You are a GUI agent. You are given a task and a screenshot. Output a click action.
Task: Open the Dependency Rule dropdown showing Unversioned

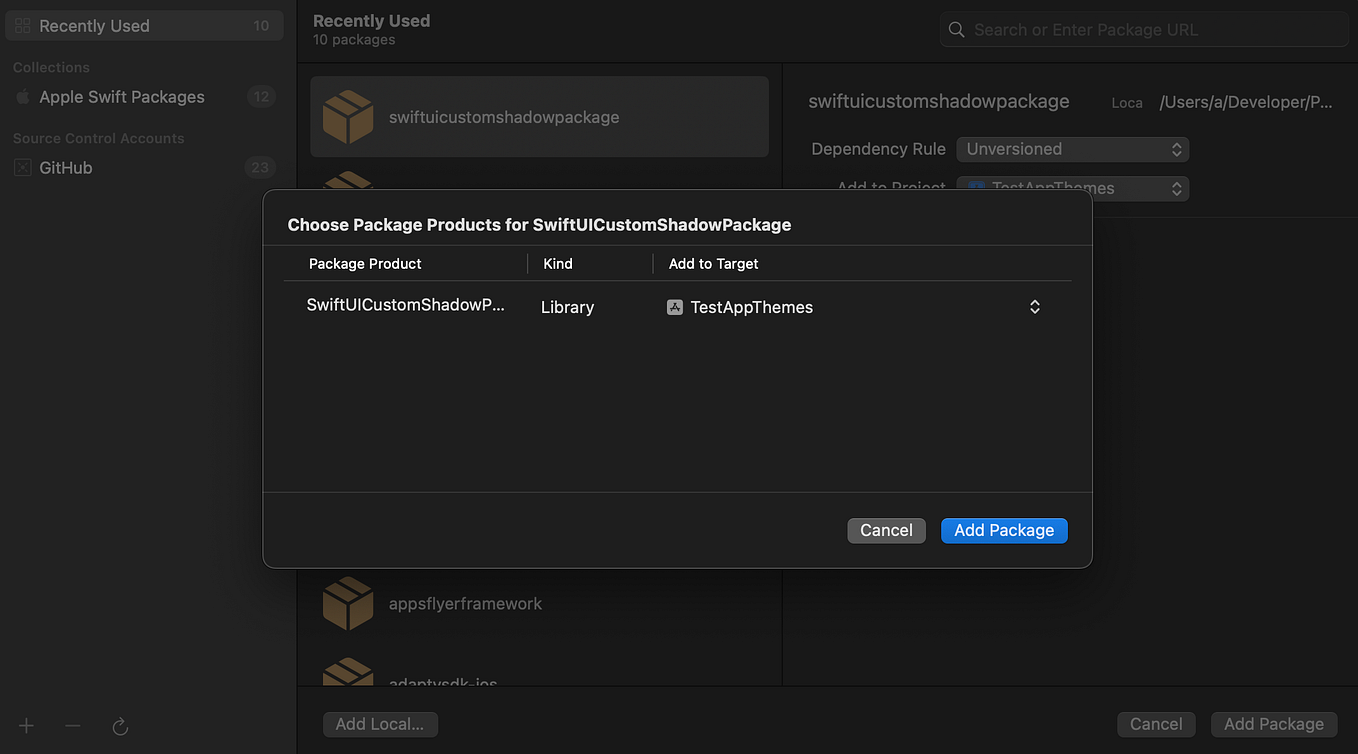[1072, 149]
